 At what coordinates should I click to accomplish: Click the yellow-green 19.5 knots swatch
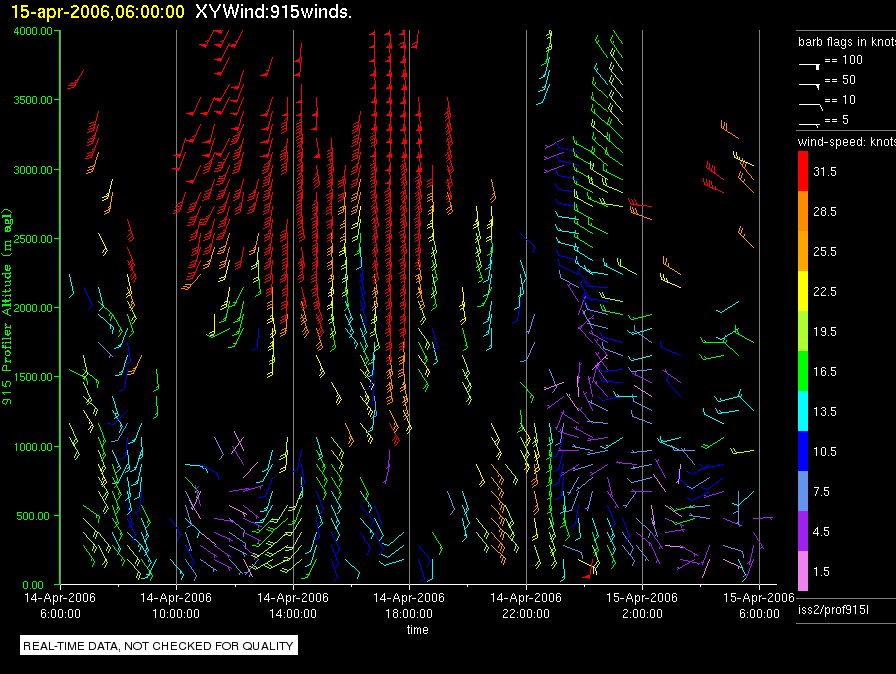click(x=803, y=331)
